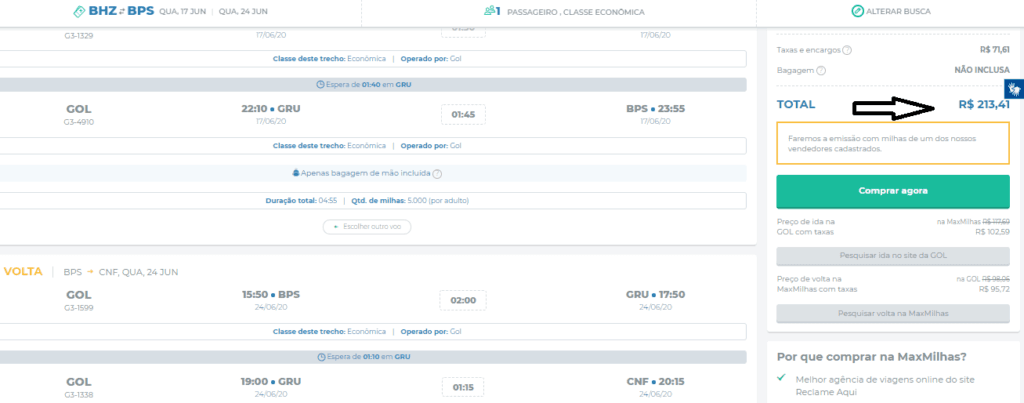Click the Taxas e encargos label
The height and width of the screenshot is (403, 1024).
(x=808, y=50)
